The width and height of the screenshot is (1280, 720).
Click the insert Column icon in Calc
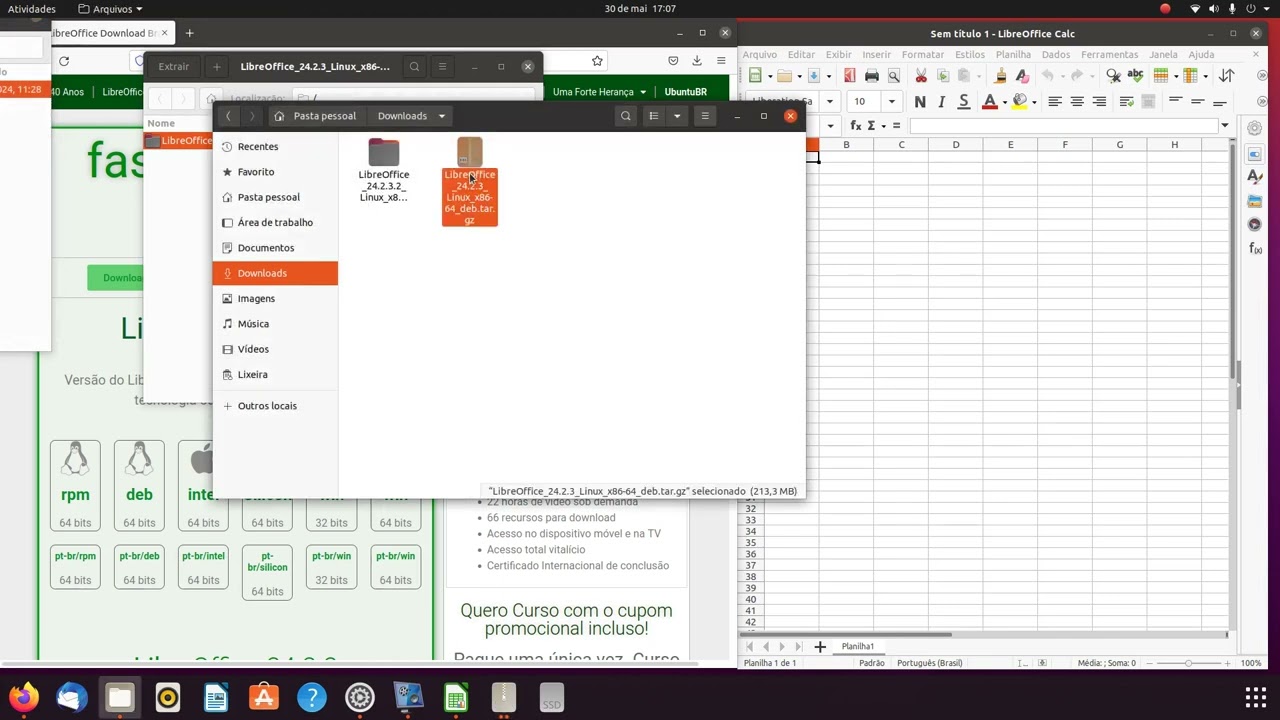point(1190,75)
